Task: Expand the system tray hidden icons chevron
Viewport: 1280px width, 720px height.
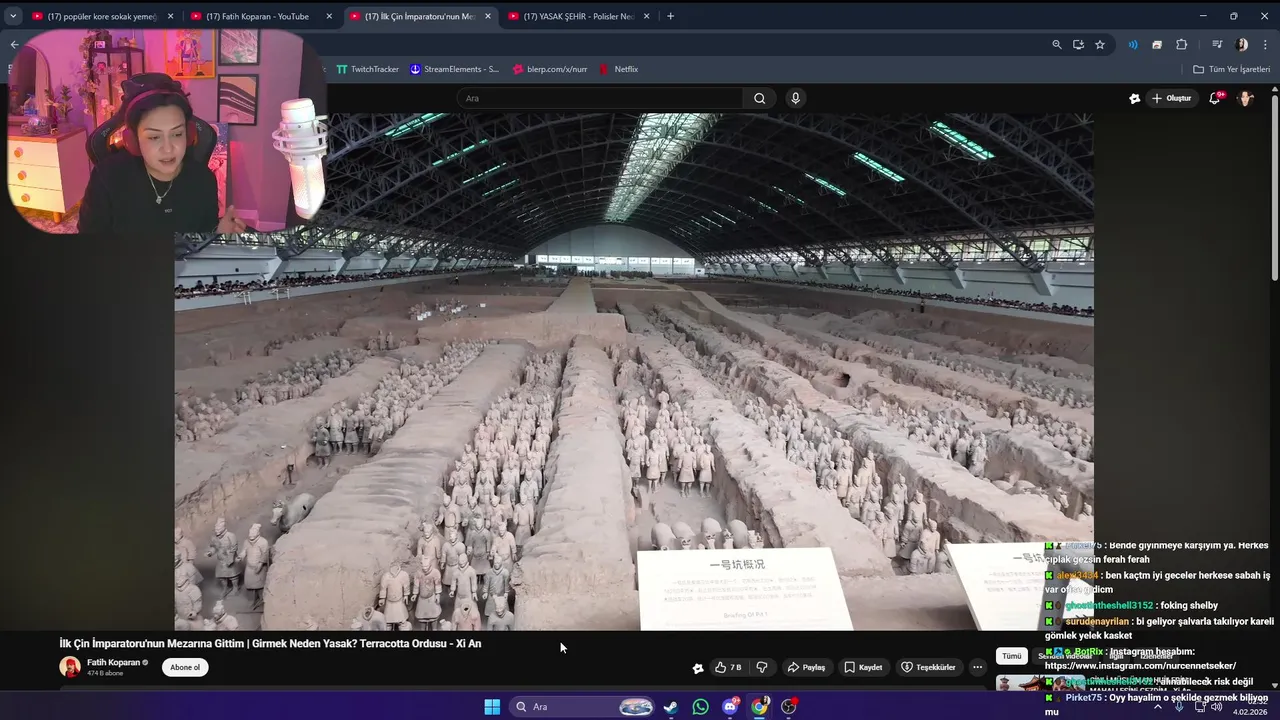Action: coord(1158,707)
